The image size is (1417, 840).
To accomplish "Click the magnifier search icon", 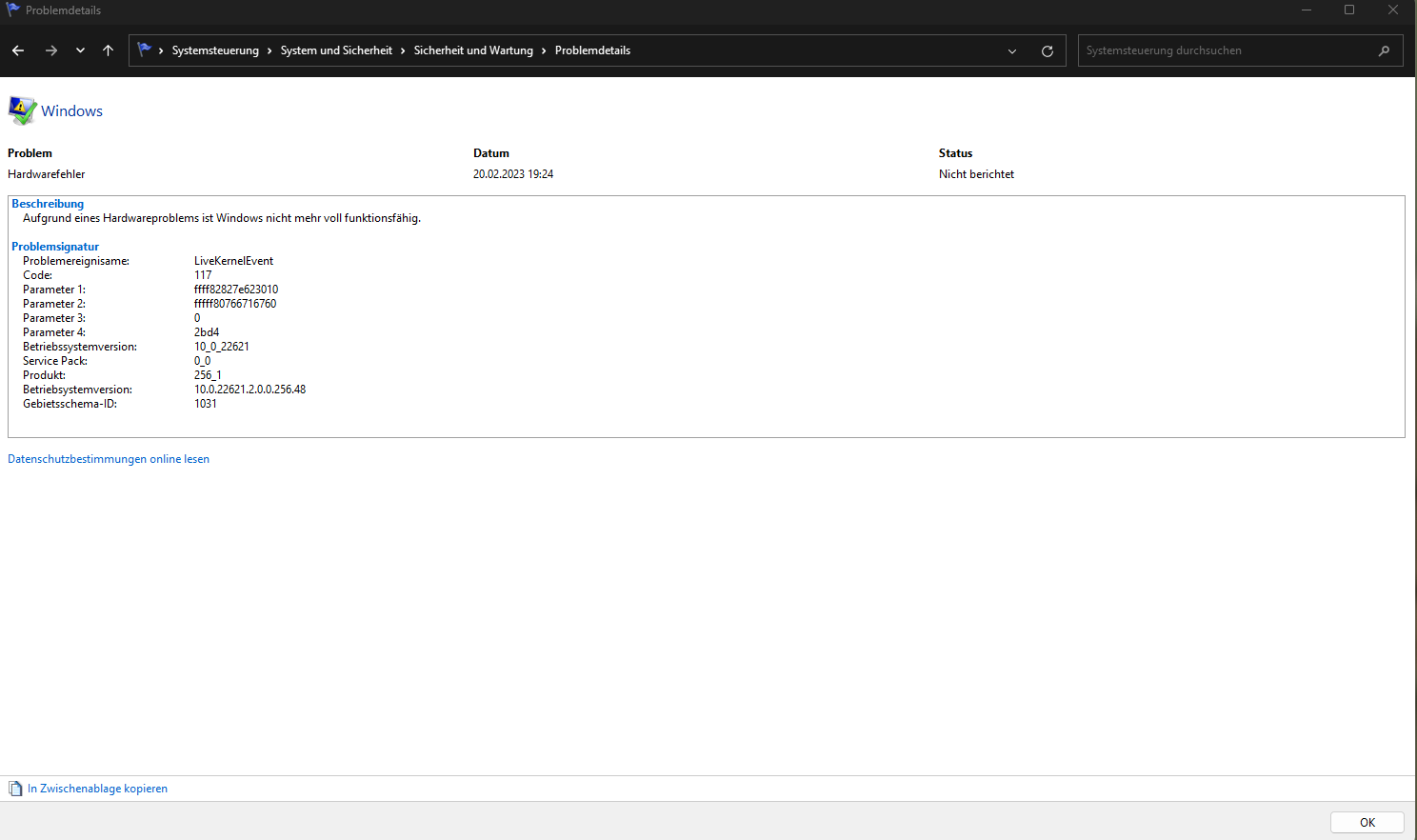I will (x=1385, y=50).
